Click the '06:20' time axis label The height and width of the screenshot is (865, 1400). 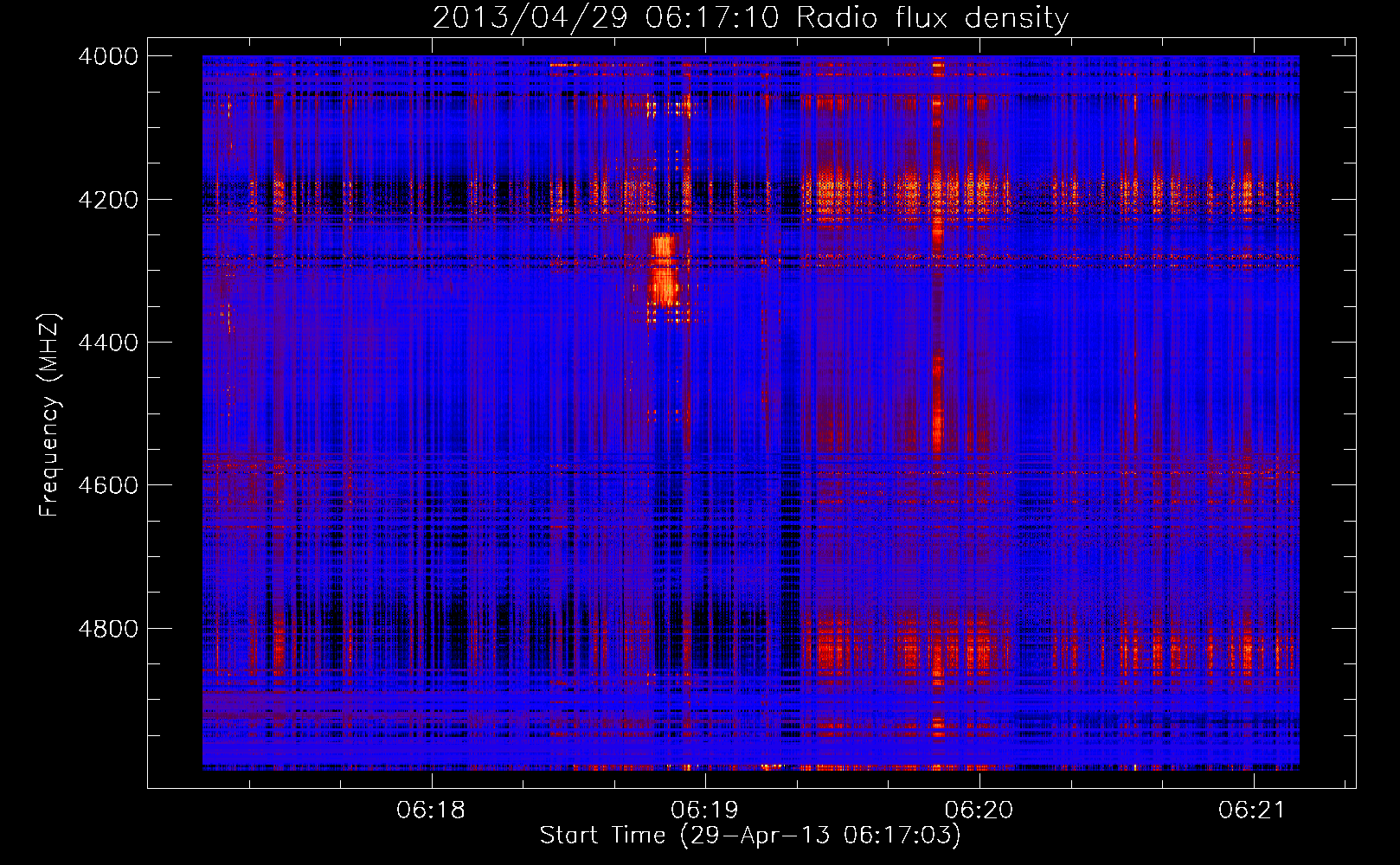click(x=979, y=811)
